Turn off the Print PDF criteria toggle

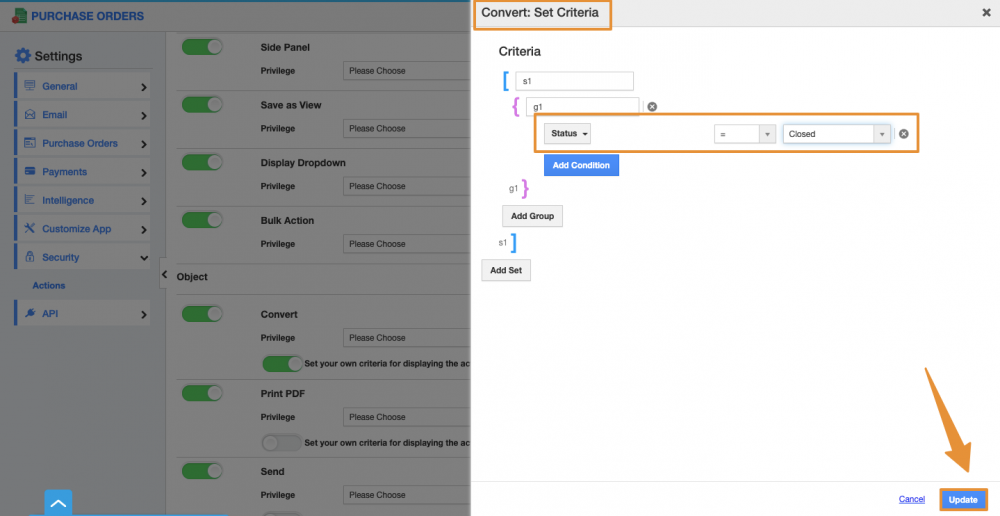point(281,442)
